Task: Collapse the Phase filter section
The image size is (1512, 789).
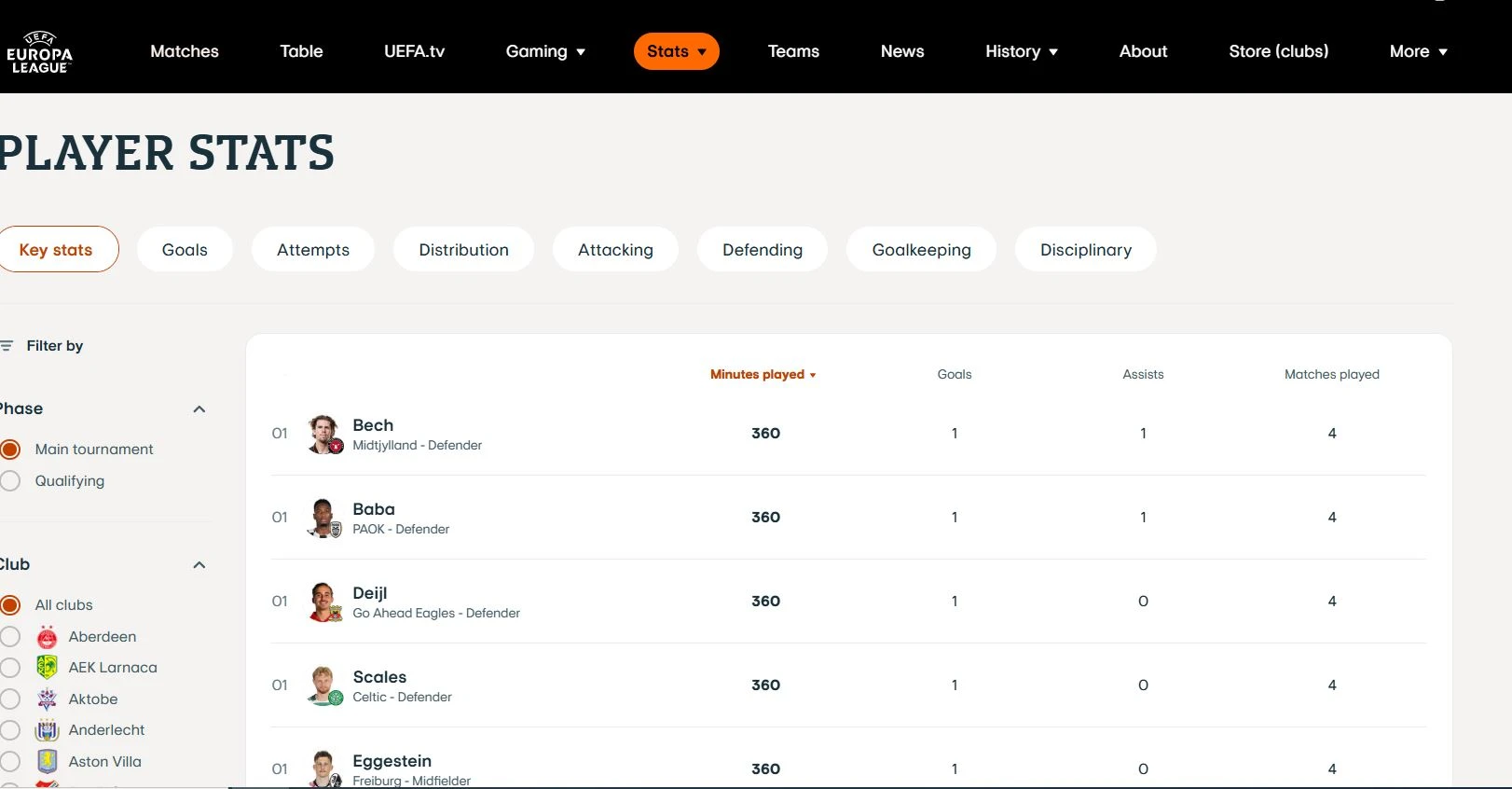Action: 199,409
